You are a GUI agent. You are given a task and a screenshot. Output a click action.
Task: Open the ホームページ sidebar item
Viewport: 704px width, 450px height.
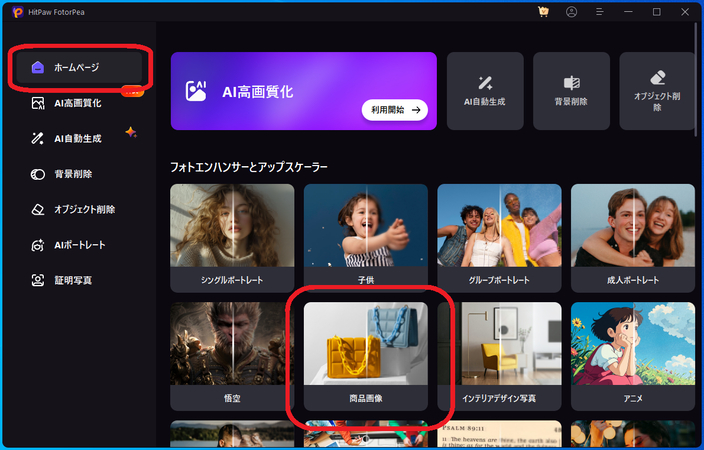pyautogui.click(x=79, y=67)
